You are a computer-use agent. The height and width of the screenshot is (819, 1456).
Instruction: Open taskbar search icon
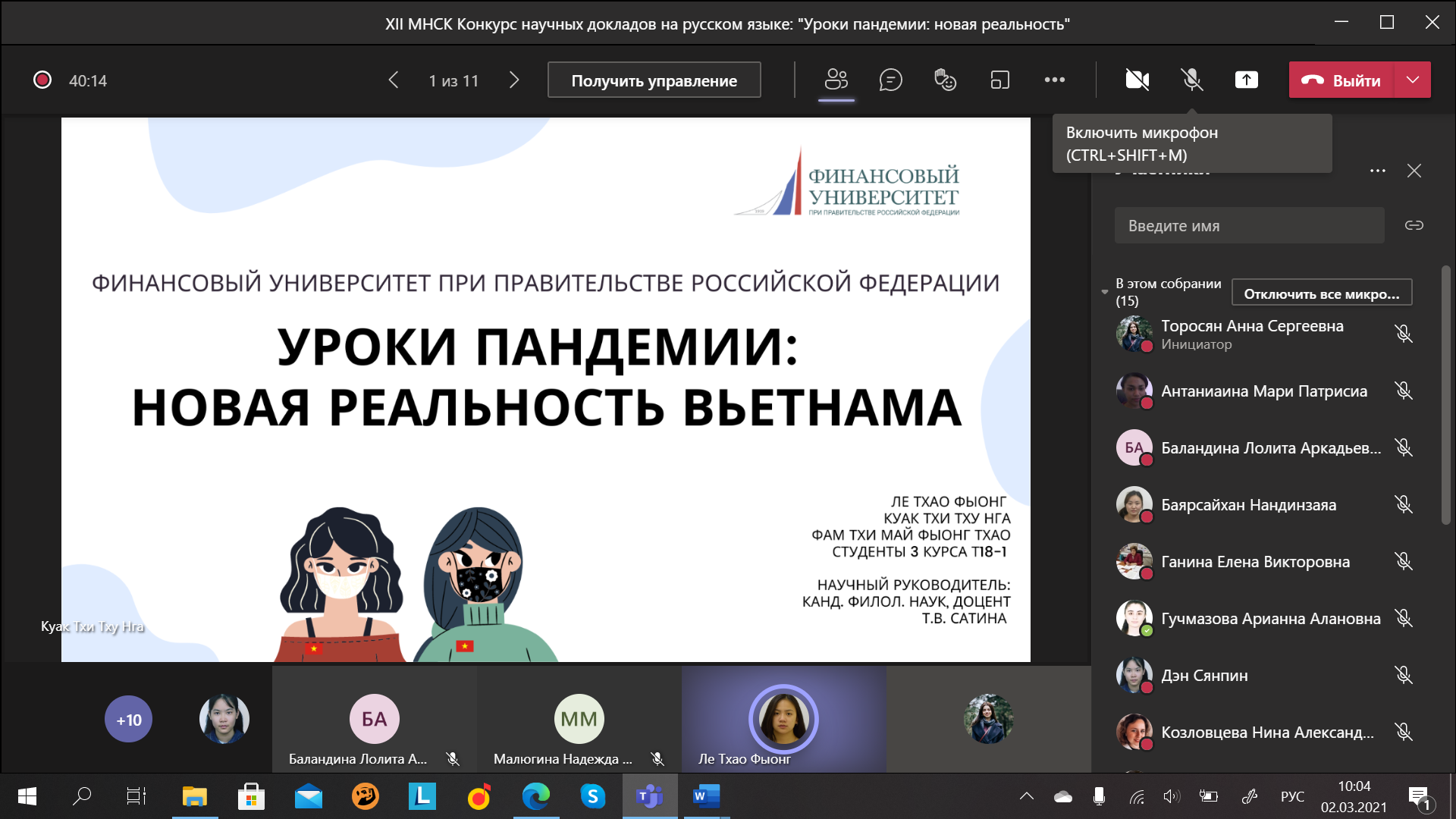click(x=82, y=796)
